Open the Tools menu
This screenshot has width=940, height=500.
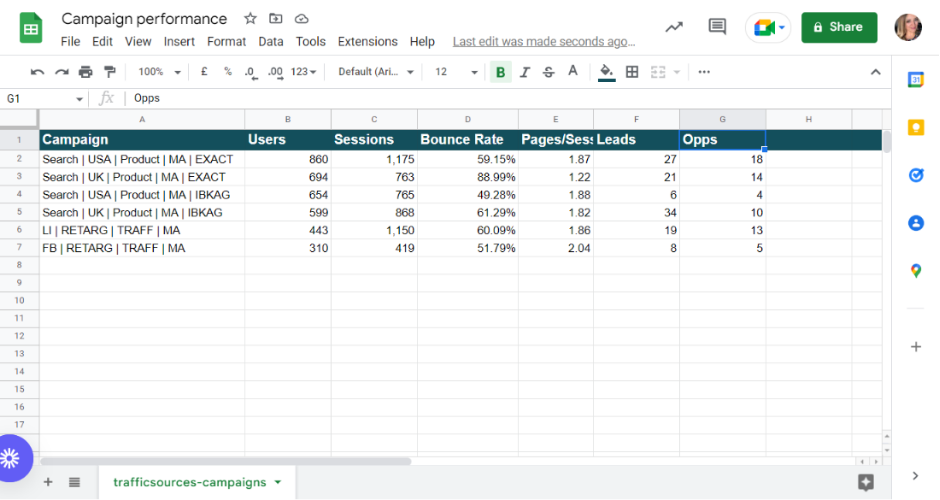coord(311,41)
